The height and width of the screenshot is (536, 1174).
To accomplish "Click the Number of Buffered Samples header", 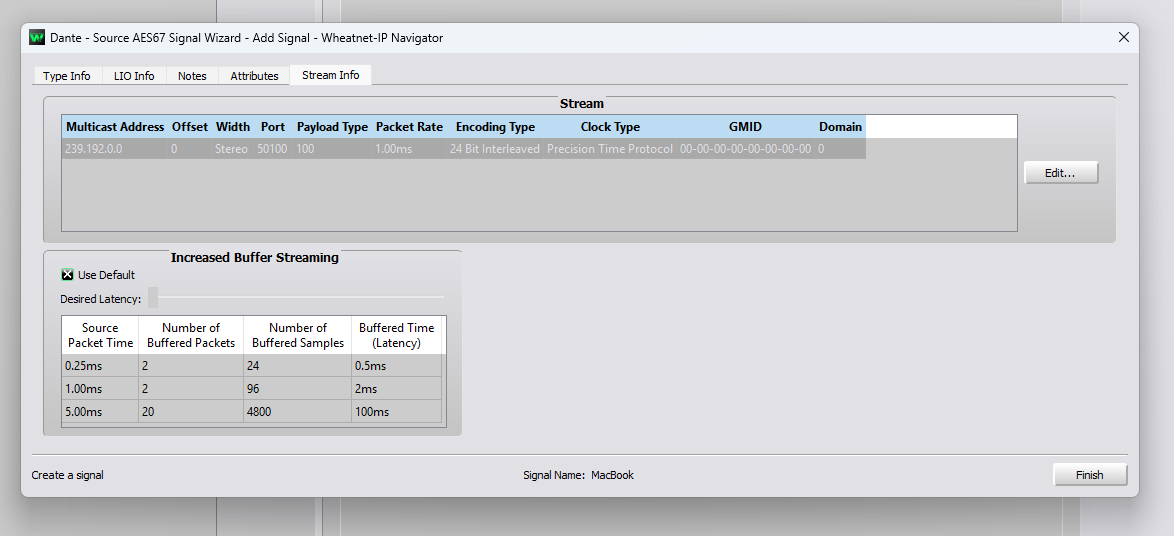I will pos(297,335).
